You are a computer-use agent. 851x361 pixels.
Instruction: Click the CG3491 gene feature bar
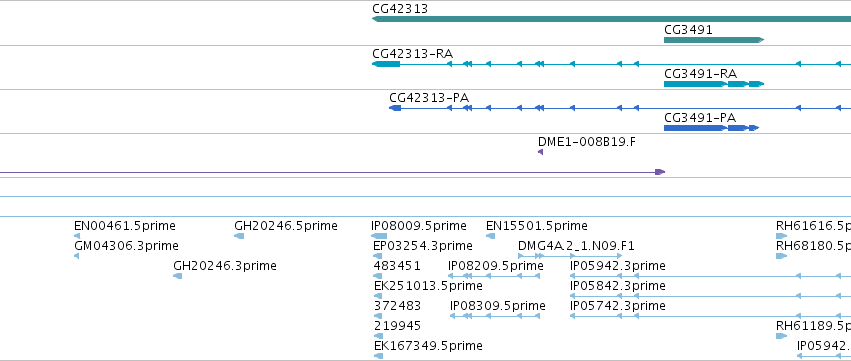714,40
